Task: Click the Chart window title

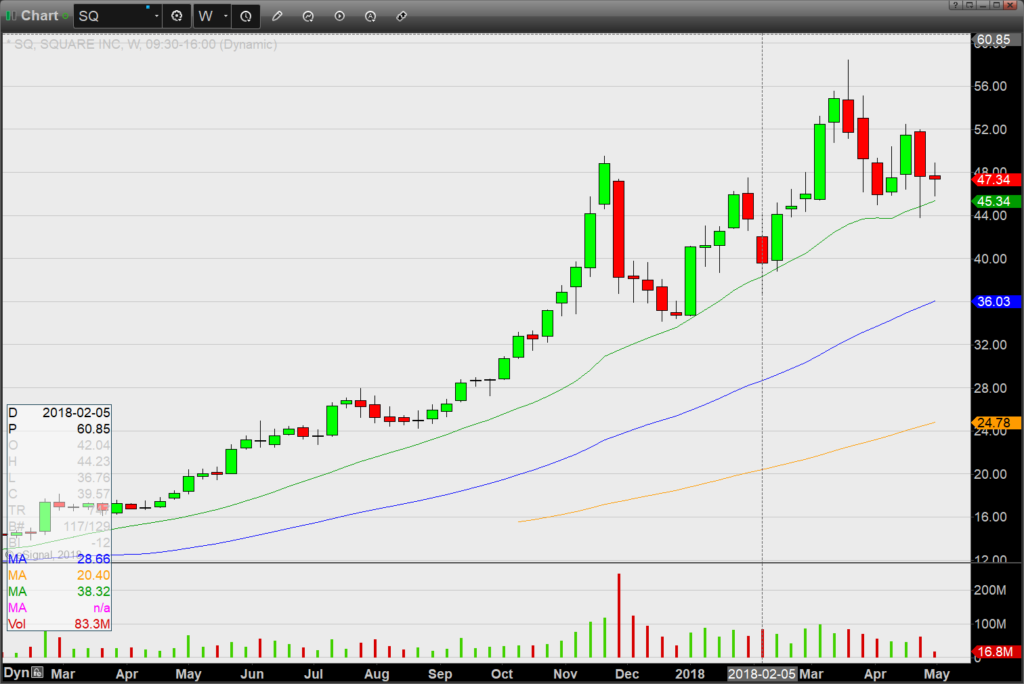Action: [39, 16]
